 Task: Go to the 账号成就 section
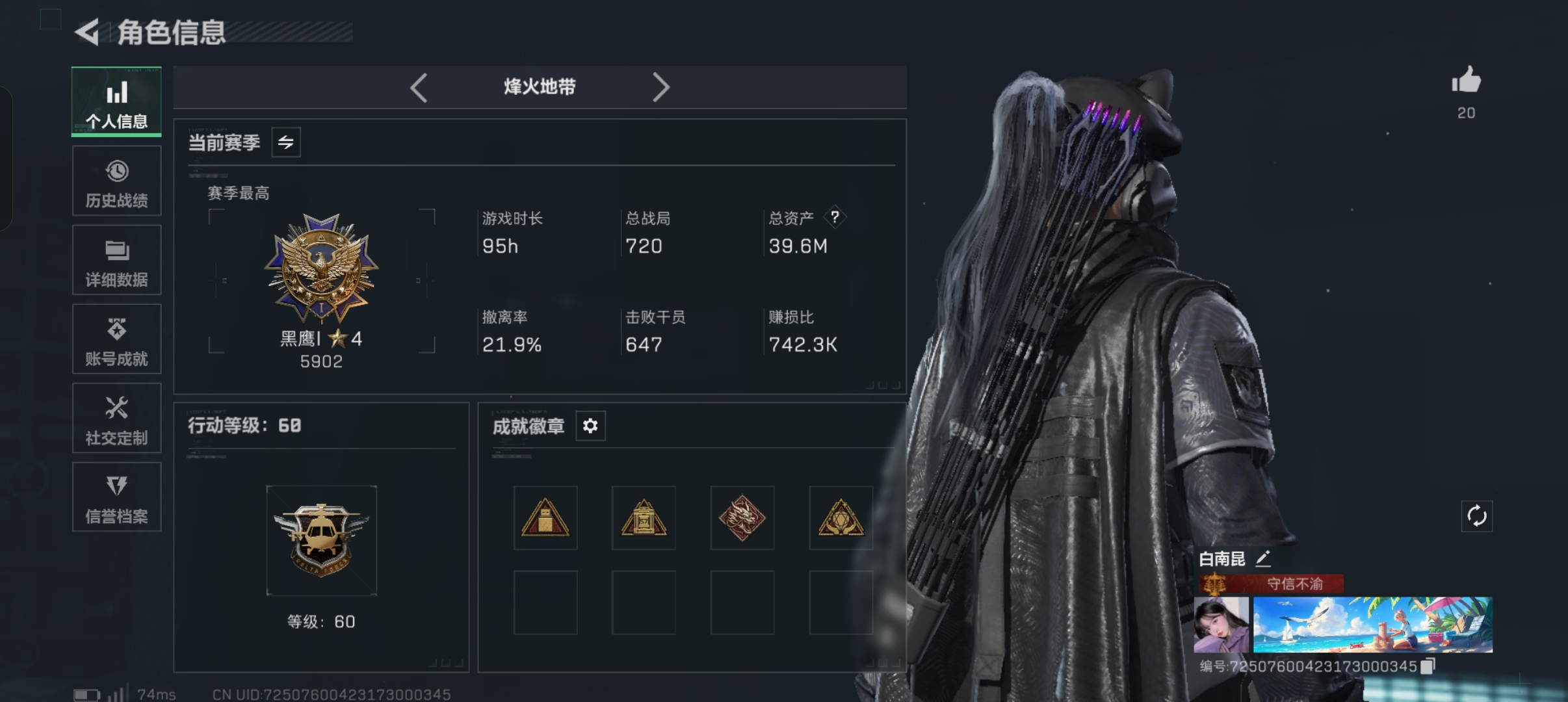tap(117, 339)
